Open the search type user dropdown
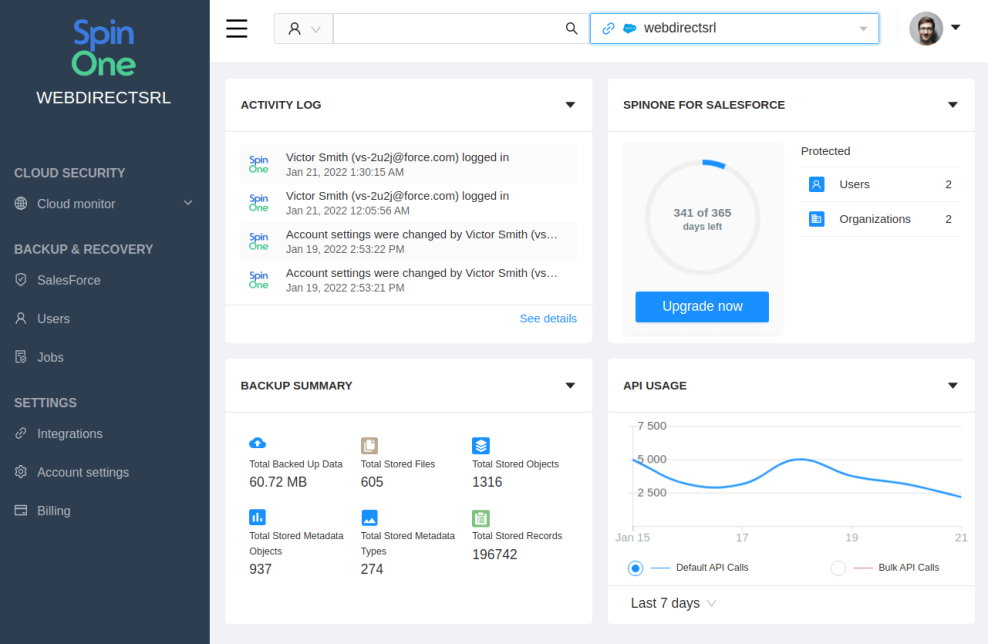Viewport: 988px width, 644px height. [x=304, y=28]
